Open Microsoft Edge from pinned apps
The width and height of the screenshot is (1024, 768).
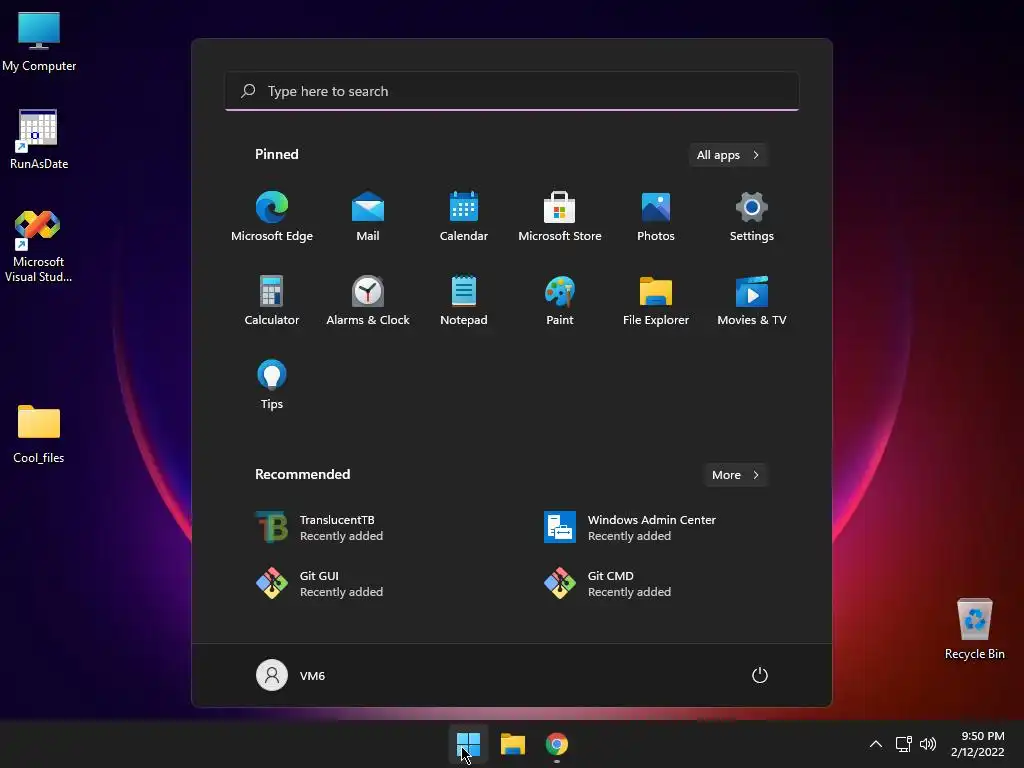click(272, 217)
